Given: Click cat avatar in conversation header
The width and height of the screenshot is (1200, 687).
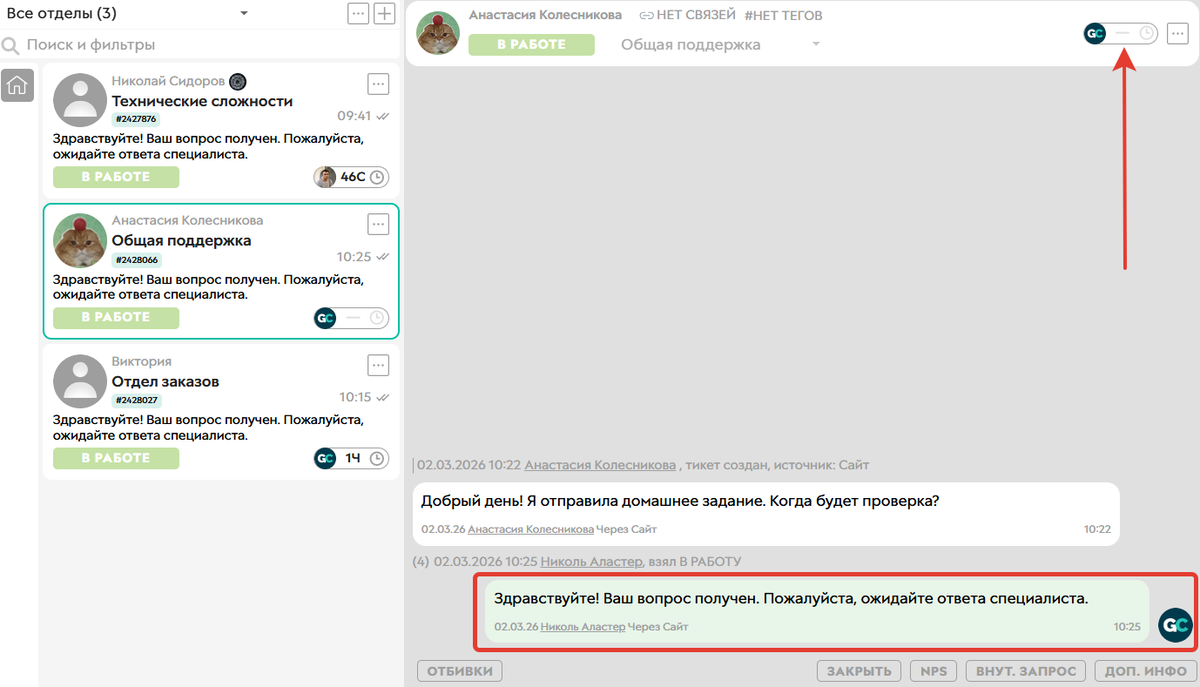Looking at the screenshot, I should click(x=438, y=33).
